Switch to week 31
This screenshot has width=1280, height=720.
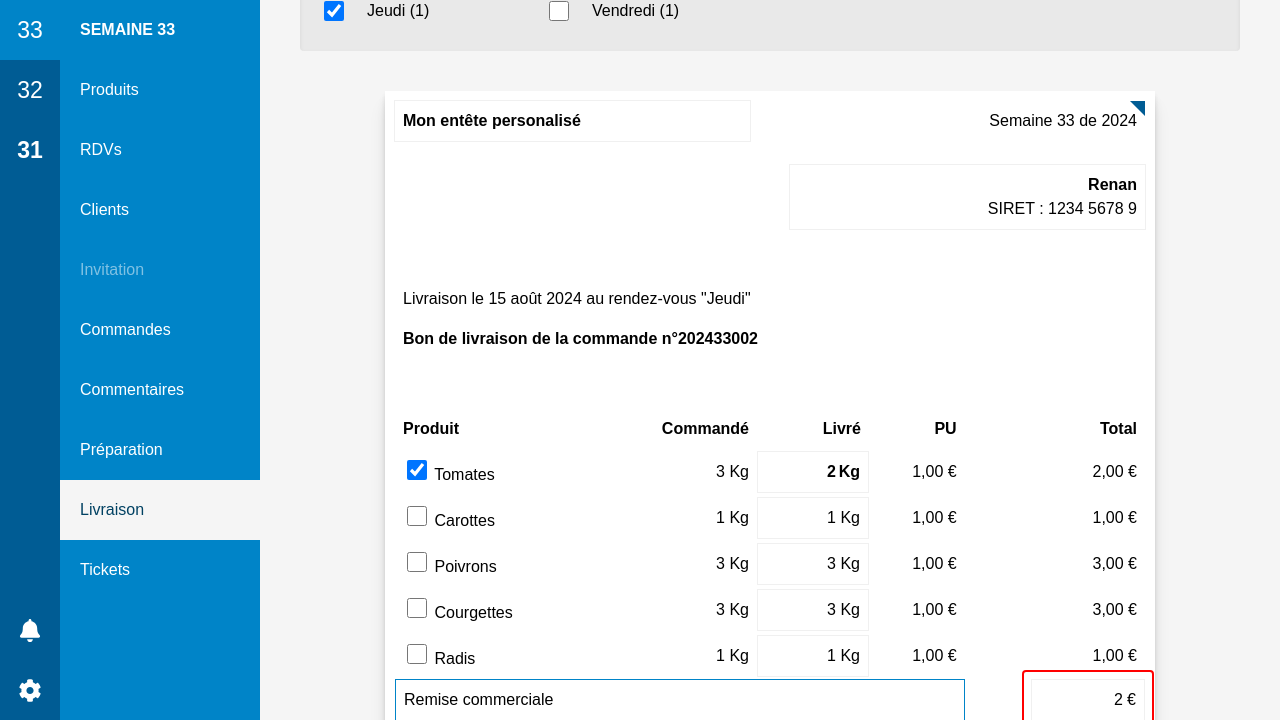(30, 150)
